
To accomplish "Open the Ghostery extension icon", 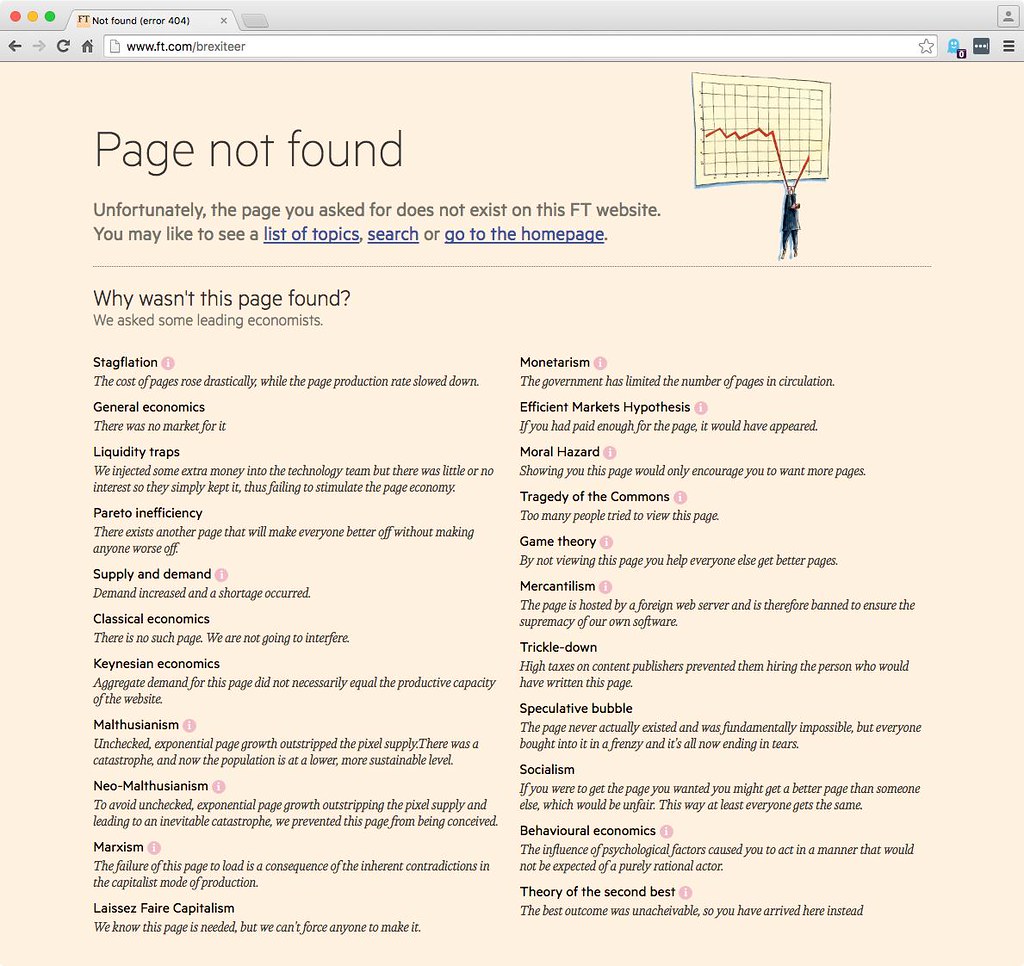I will (x=955, y=47).
